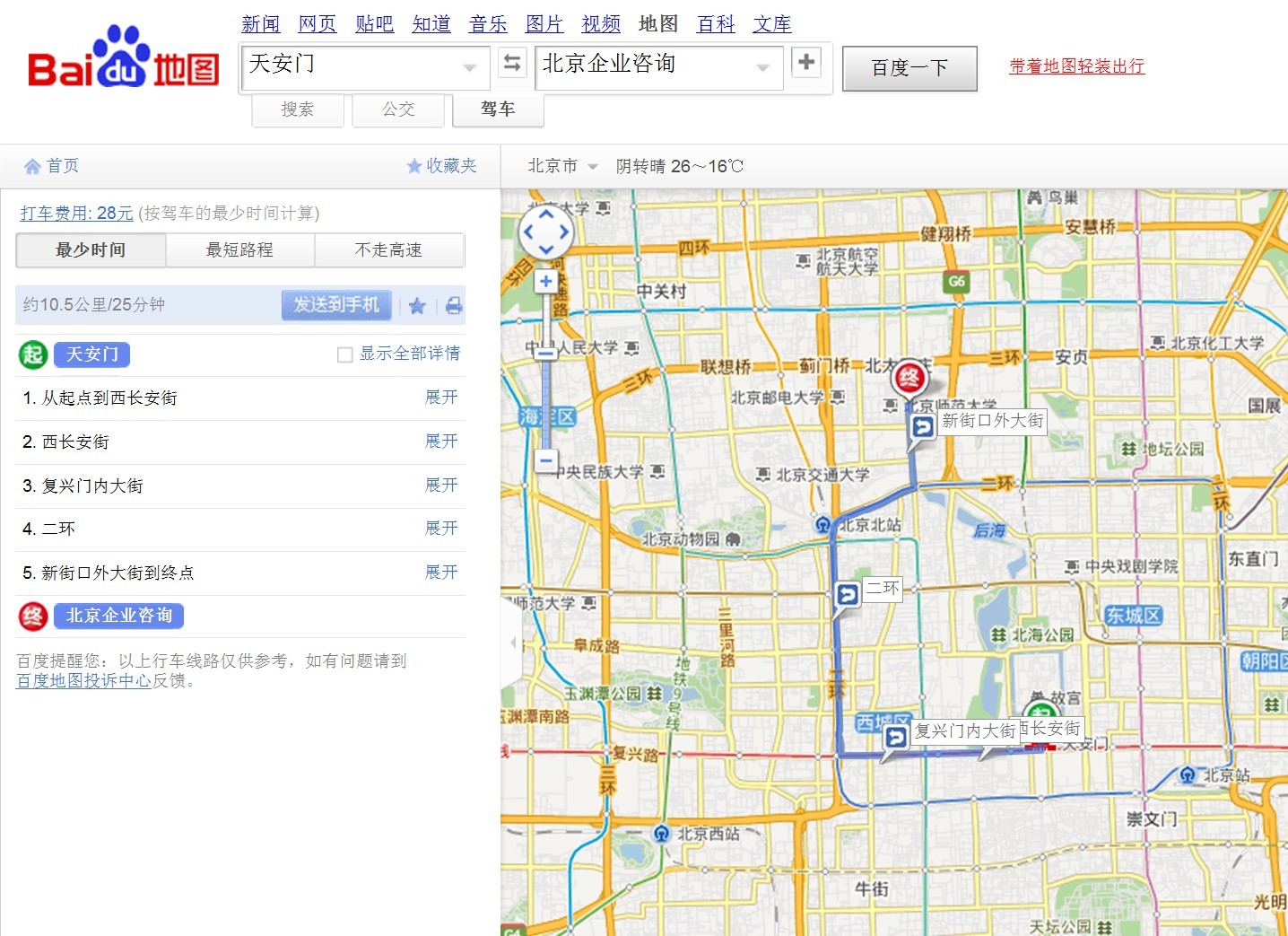This screenshot has height=936, width=1288.
Task: Select the 最短路程 route tab
Action: coord(239,250)
